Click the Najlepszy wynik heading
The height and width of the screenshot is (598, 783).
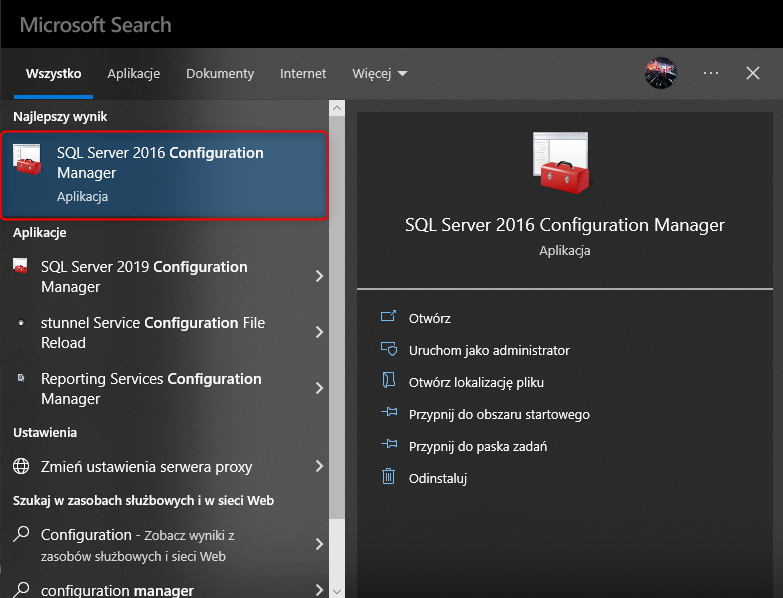click(x=60, y=116)
